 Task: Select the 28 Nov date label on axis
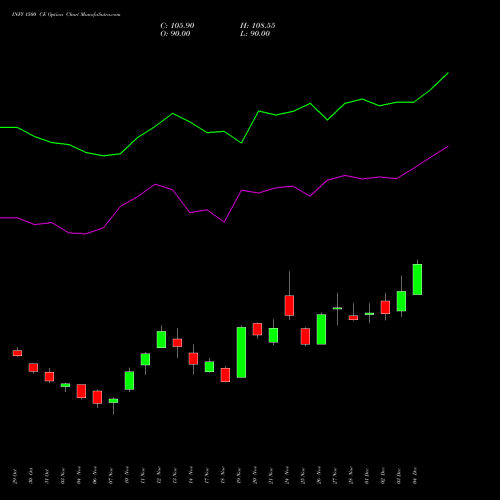pos(351,476)
